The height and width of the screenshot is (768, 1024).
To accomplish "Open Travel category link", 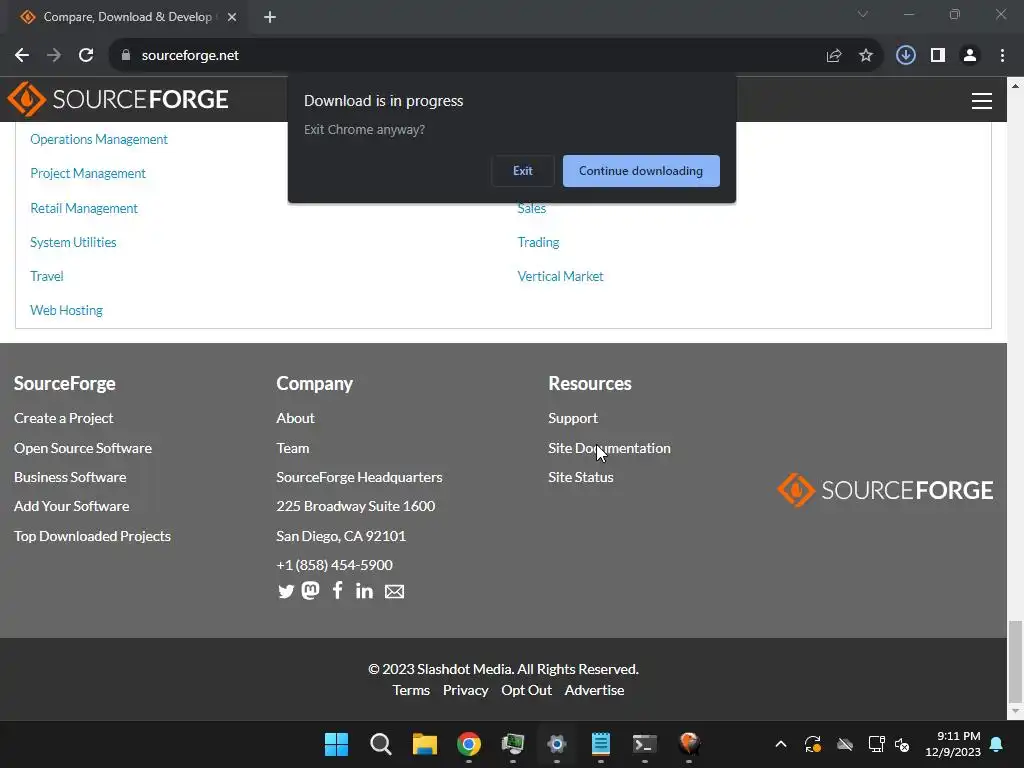I will tap(46, 276).
